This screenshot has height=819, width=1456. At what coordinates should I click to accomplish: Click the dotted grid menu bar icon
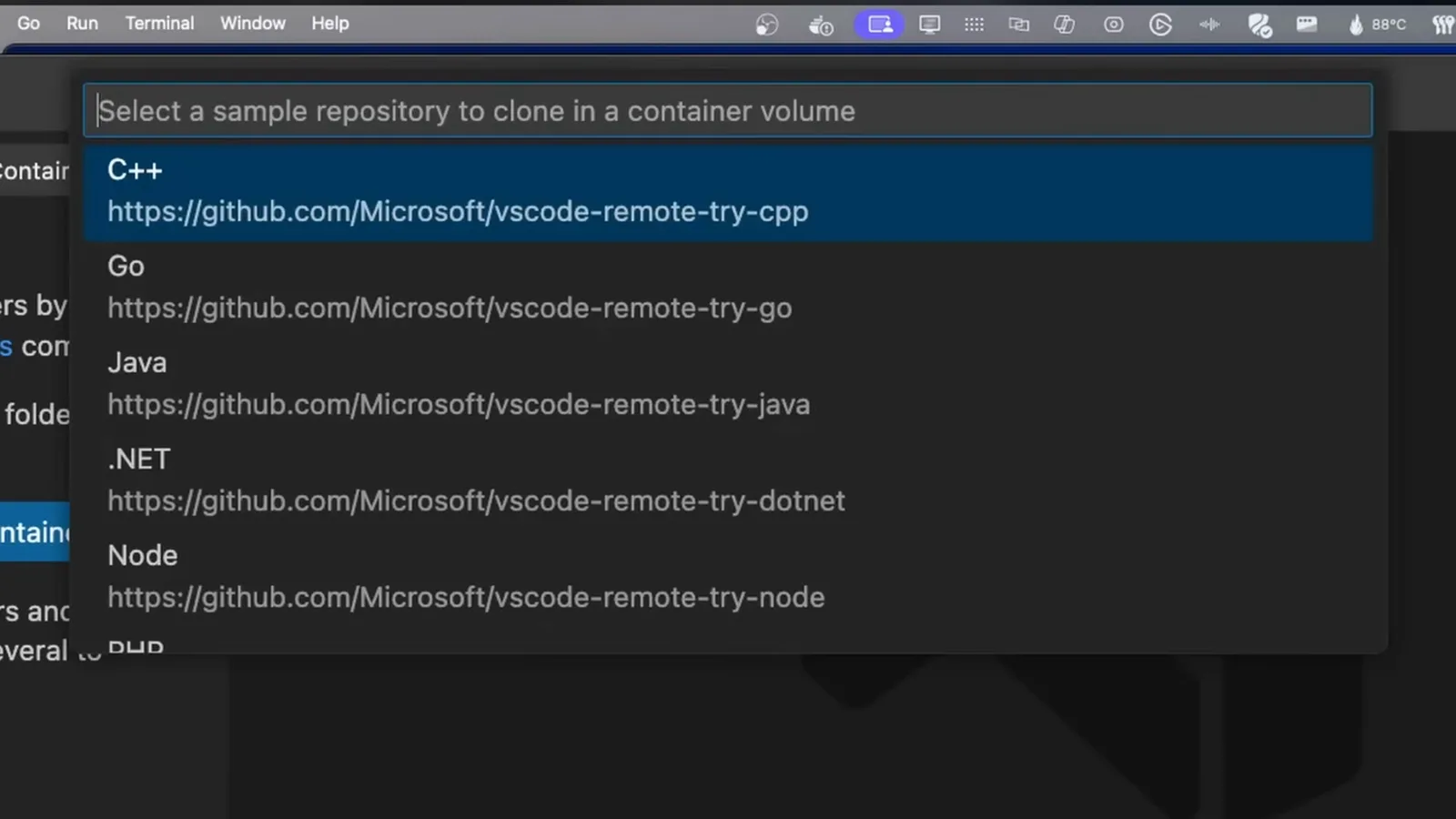click(x=974, y=25)
